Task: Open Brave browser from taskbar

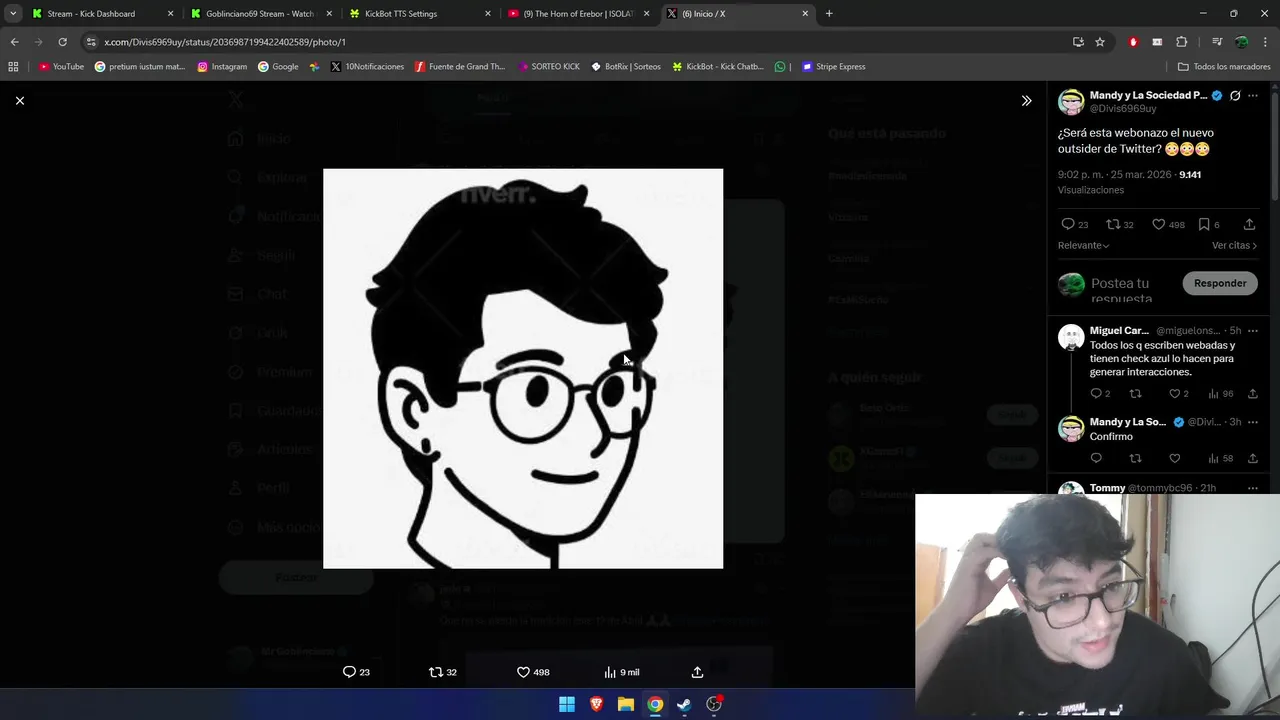Action: click(x=596, y=704)
